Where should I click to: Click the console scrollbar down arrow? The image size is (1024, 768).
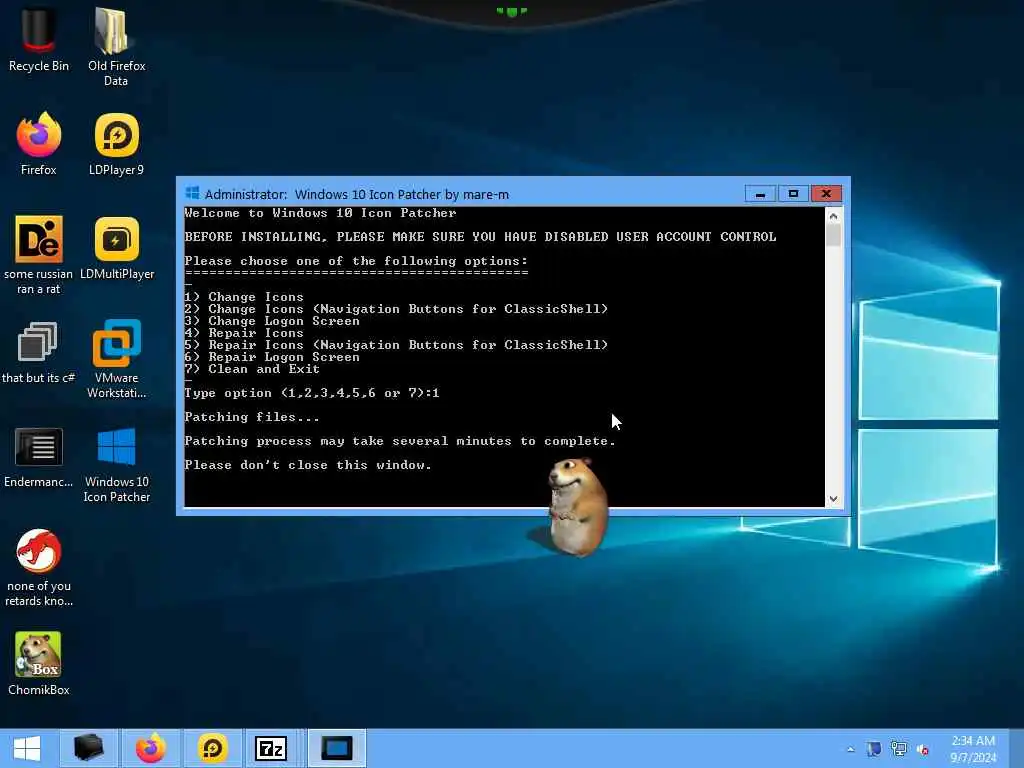[833, 499]
